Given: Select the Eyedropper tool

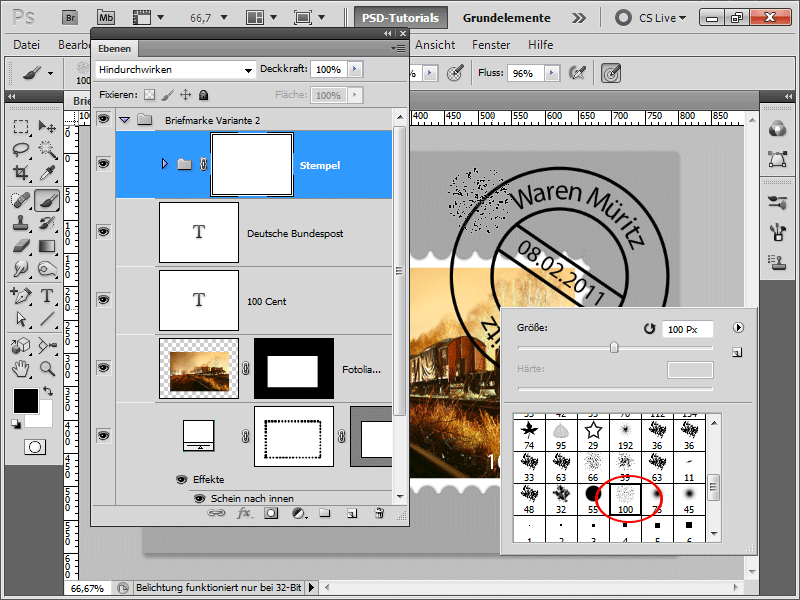Looking at the screenshot, I should click(47, 173).
